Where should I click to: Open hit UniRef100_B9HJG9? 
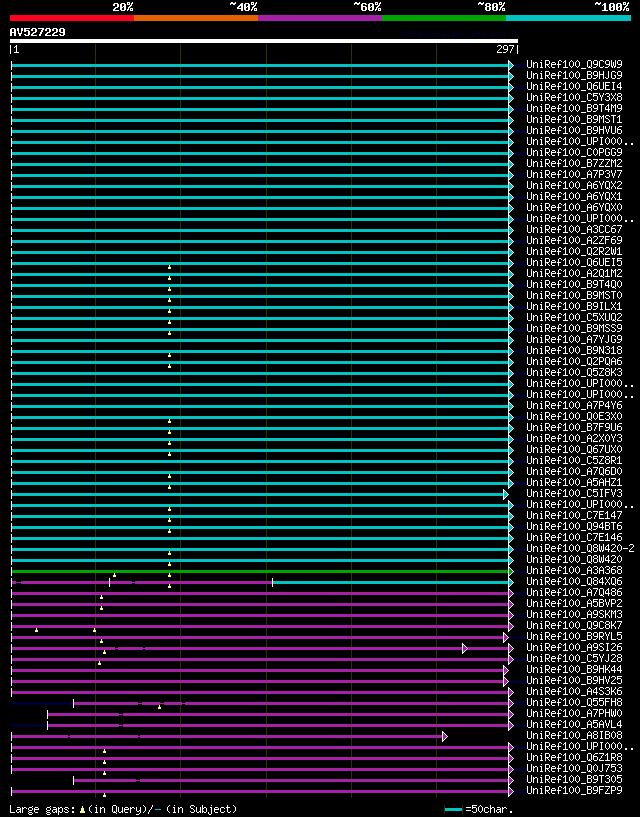point(574,76)
